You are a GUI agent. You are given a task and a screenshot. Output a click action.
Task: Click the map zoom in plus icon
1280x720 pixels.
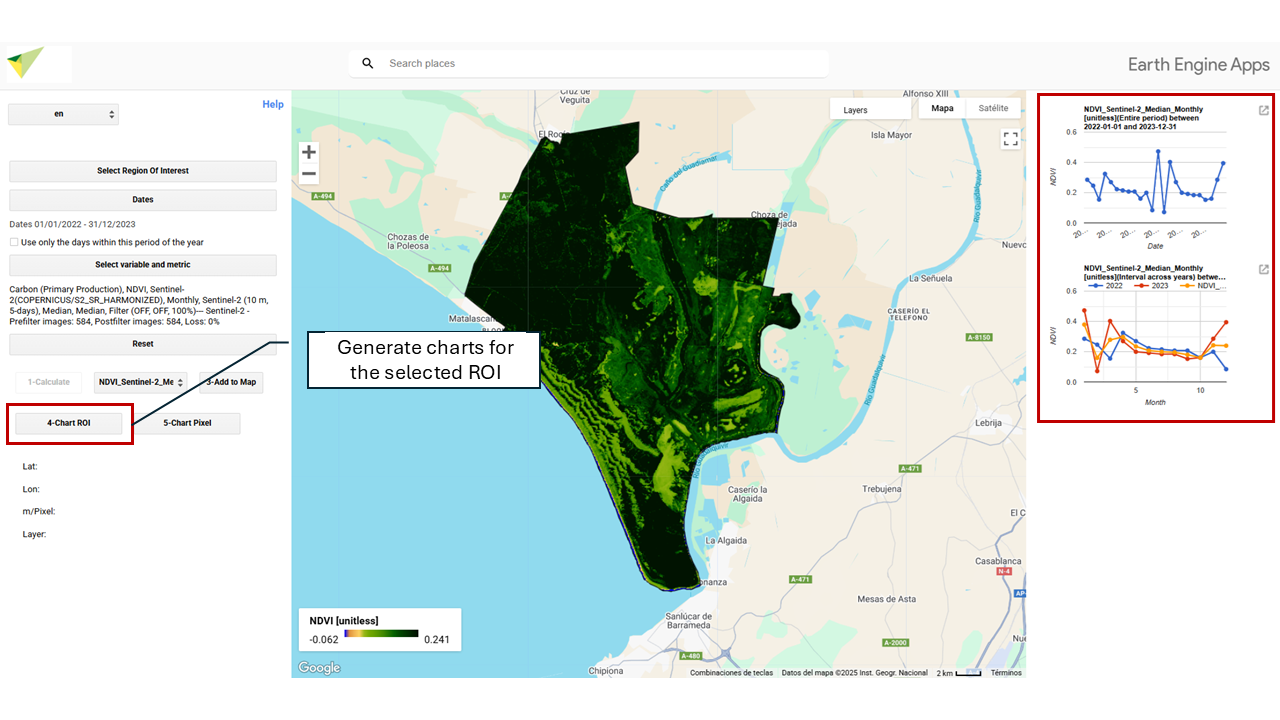[x=309, y=152]
